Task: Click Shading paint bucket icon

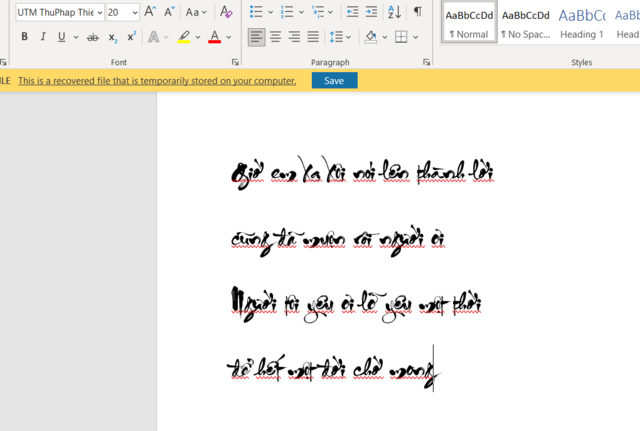Action: pos(371,37)
